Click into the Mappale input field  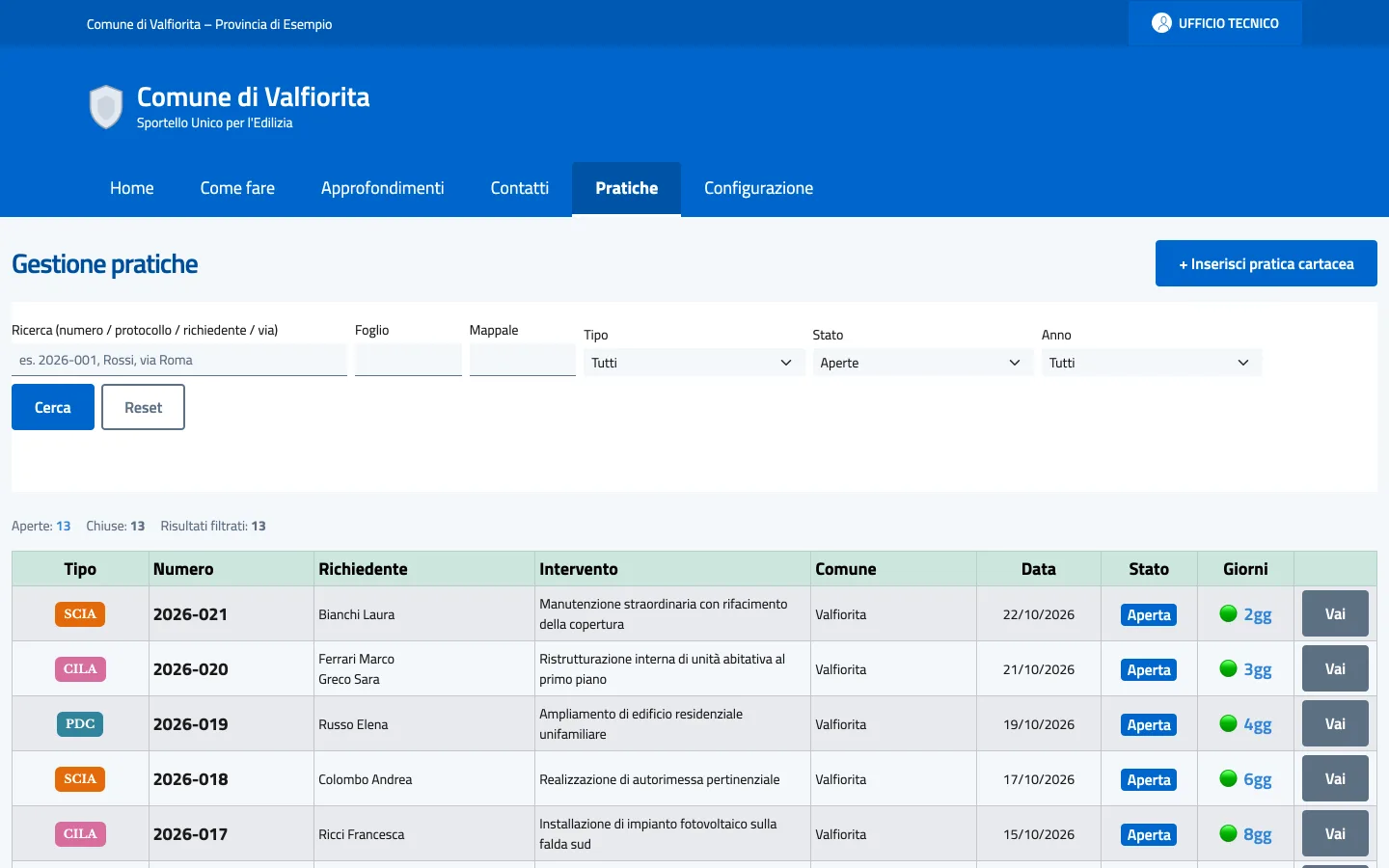point(523,360)
